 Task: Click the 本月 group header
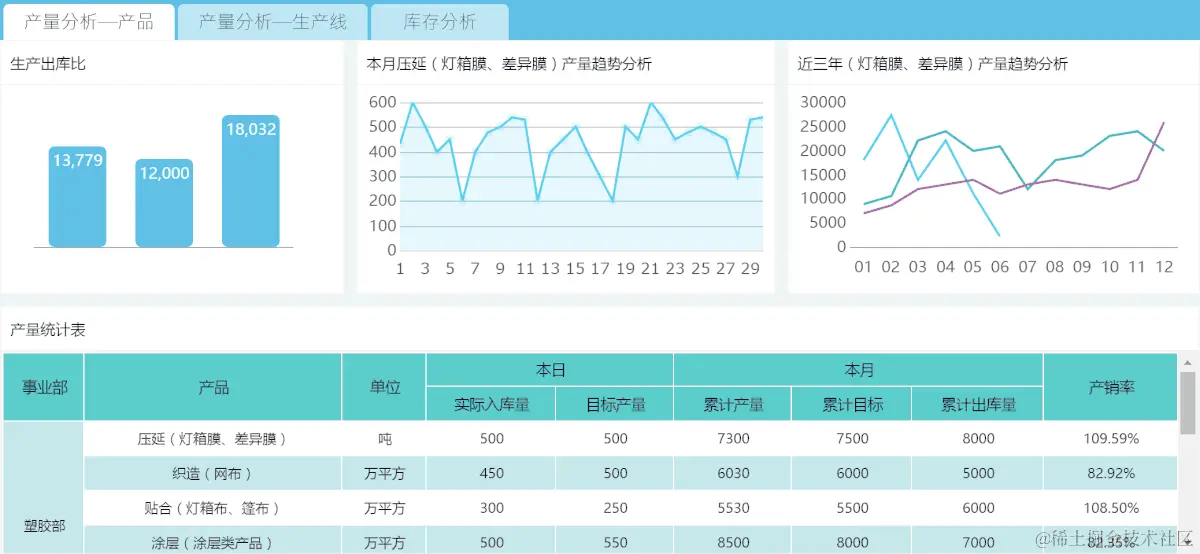pos(859,370)
